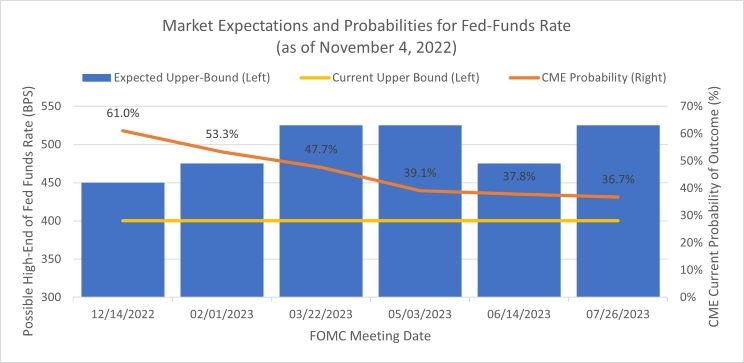Image resolution: width=744 pixels, height=363 pixels.
Task: Click the 36.7% data label
Action: [618, 180]
